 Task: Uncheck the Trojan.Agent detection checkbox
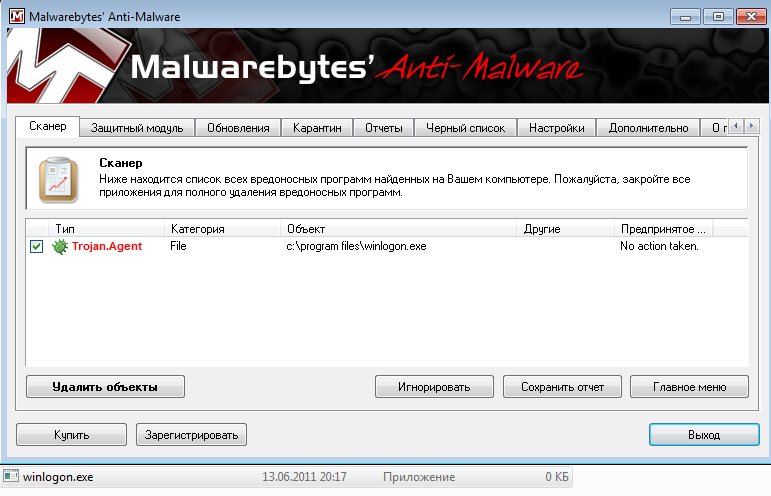coord(36,246)
